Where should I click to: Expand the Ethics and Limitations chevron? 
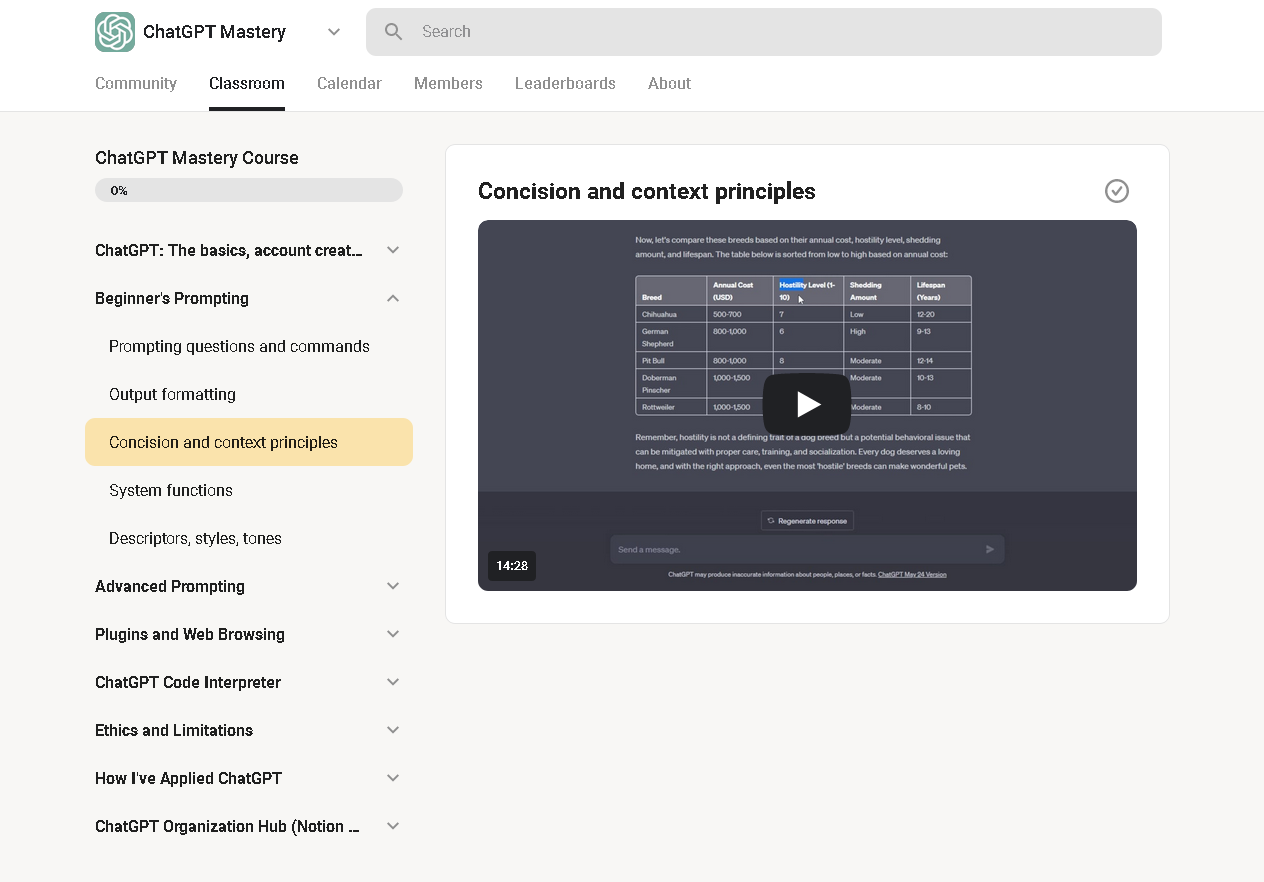click(393, 730)
